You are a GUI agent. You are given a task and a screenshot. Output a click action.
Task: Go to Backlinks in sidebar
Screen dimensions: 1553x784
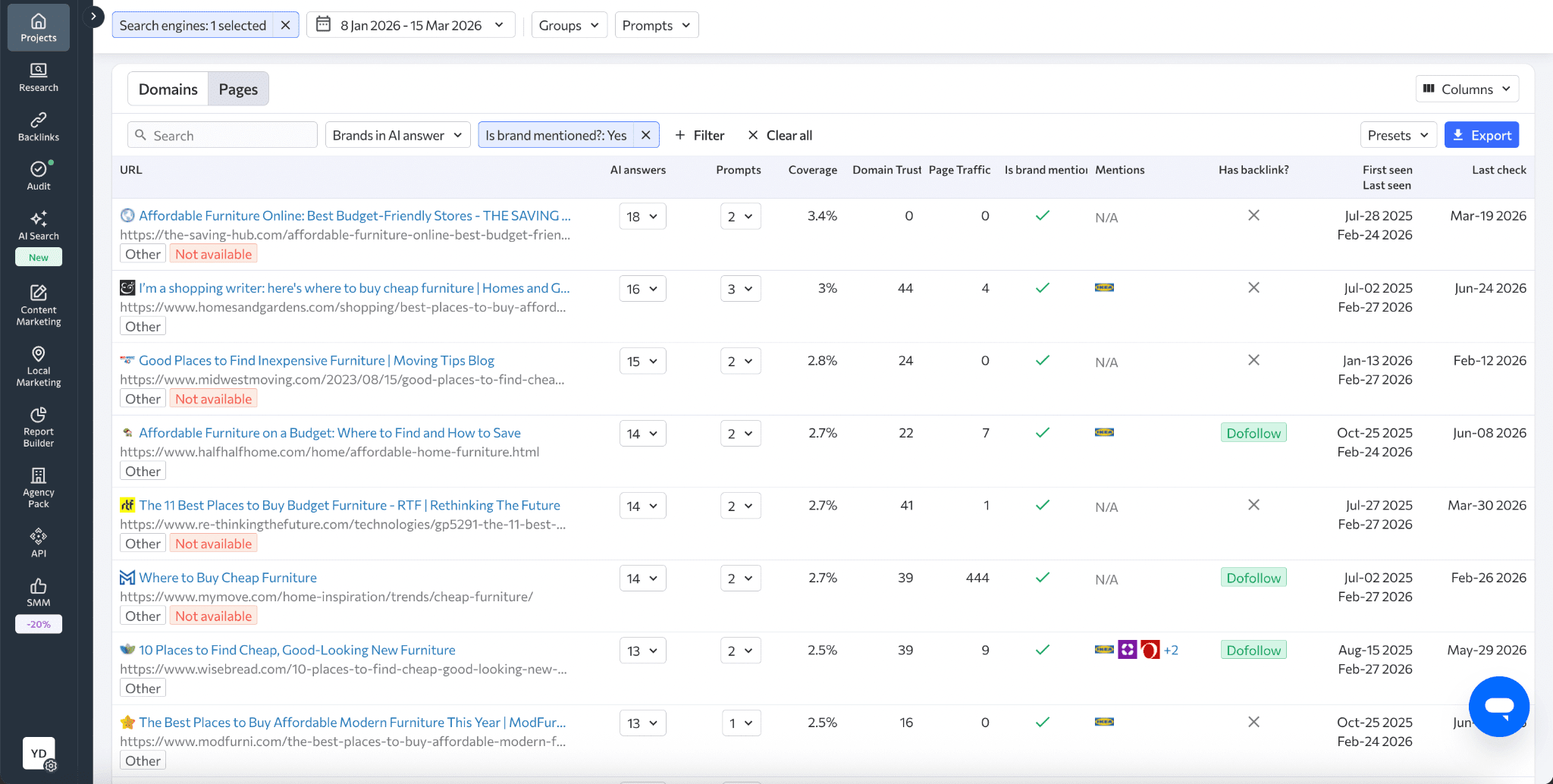pos(39,127)
